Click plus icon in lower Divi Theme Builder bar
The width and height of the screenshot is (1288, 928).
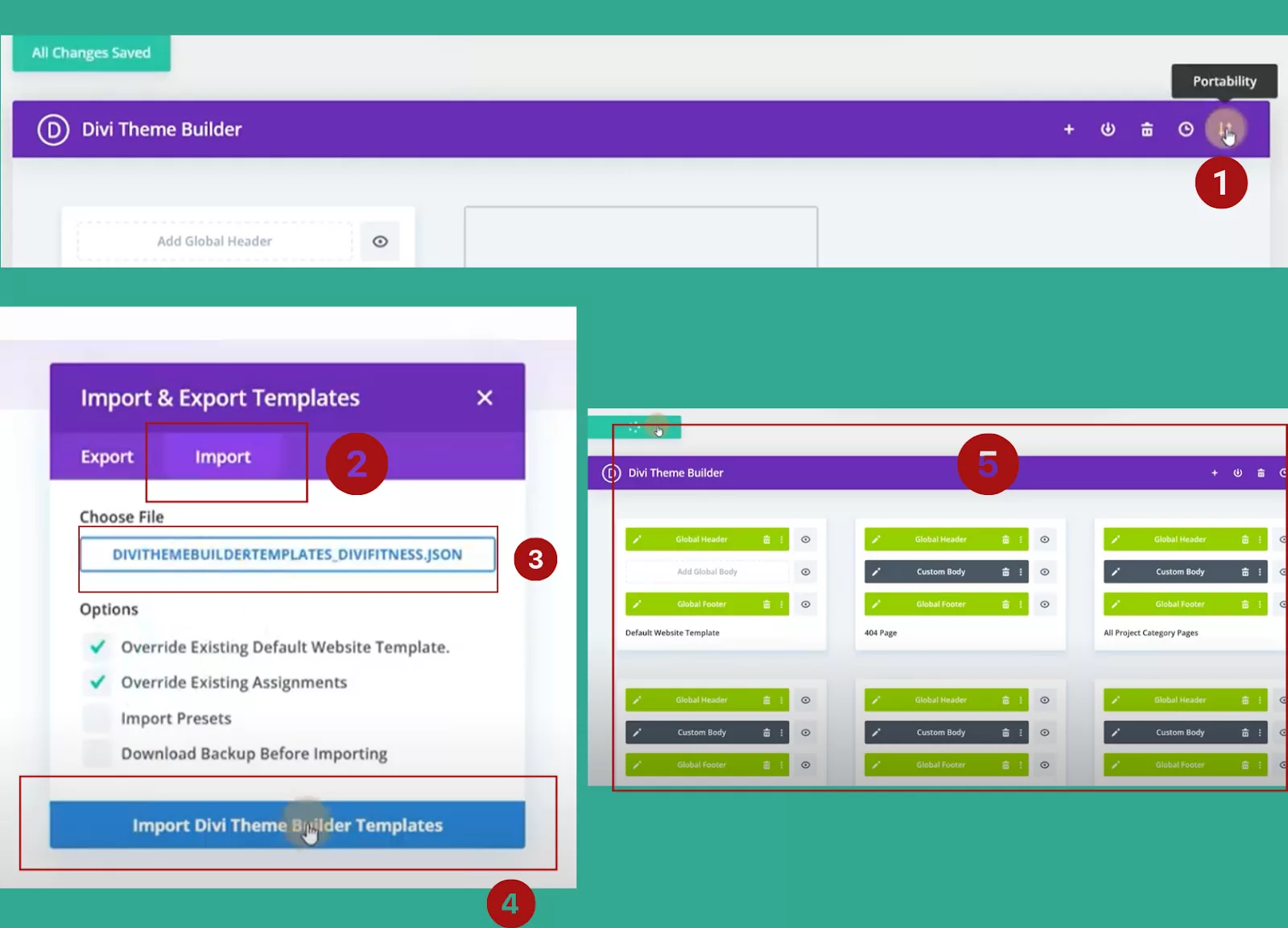tap(1215, 472)
